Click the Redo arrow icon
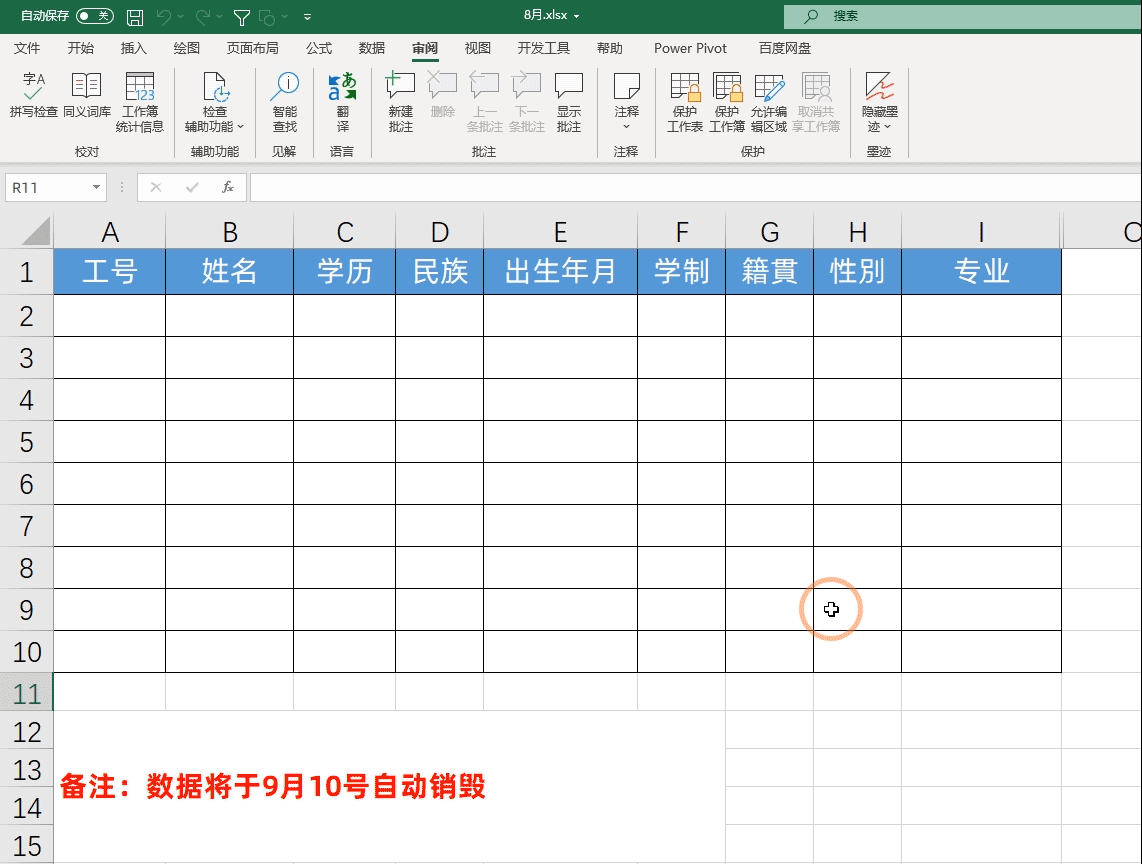 click(x=203, y=16)
